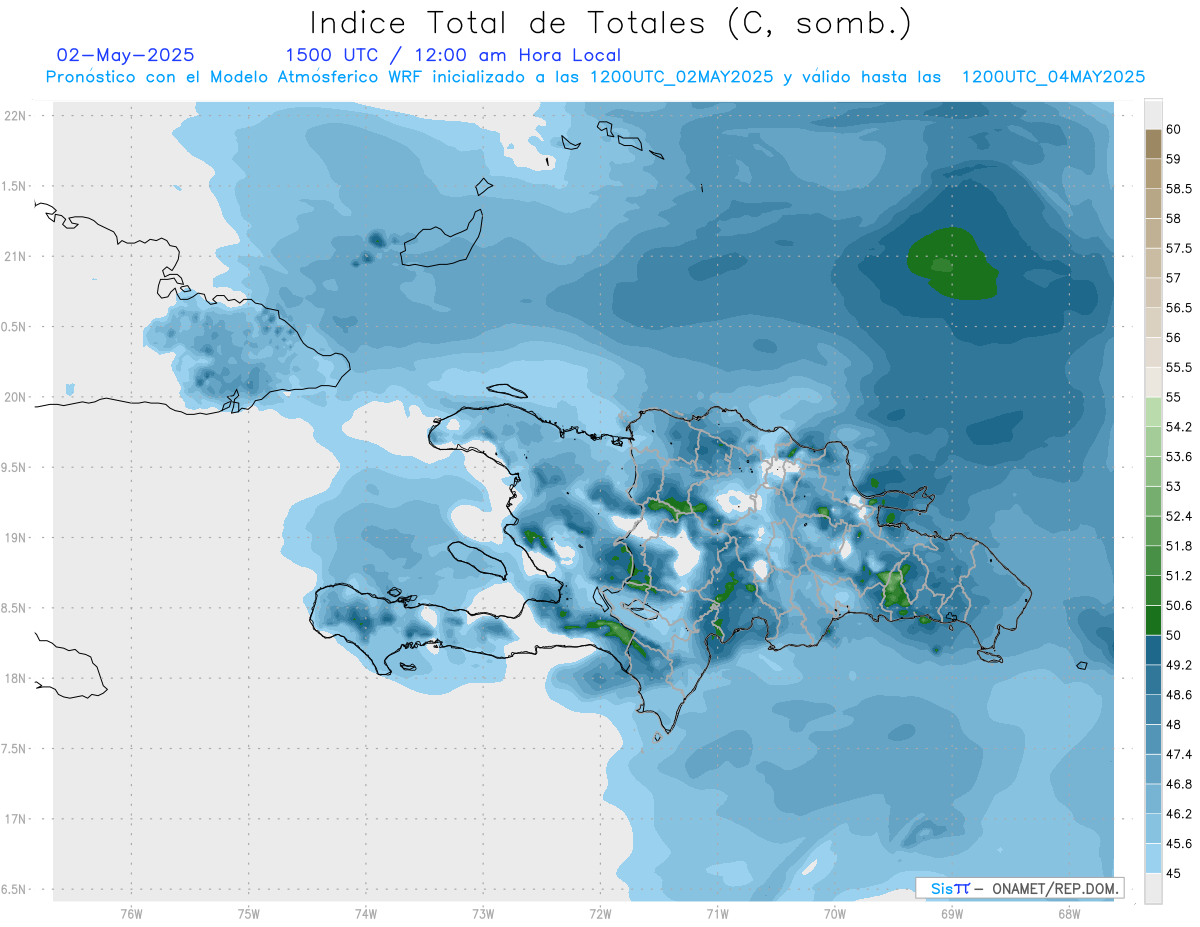This screenshot has width=1200, height=927.
Task: Click the "75W" longitude label
Action: [248, 913]
